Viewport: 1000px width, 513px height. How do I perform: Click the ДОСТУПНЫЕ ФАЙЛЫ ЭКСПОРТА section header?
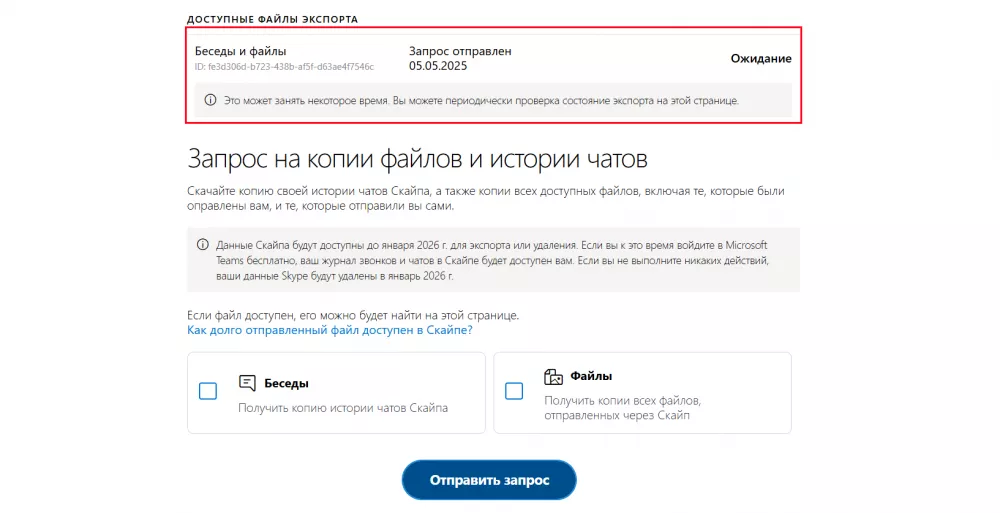pyautogui.click(x=272, y=19)
